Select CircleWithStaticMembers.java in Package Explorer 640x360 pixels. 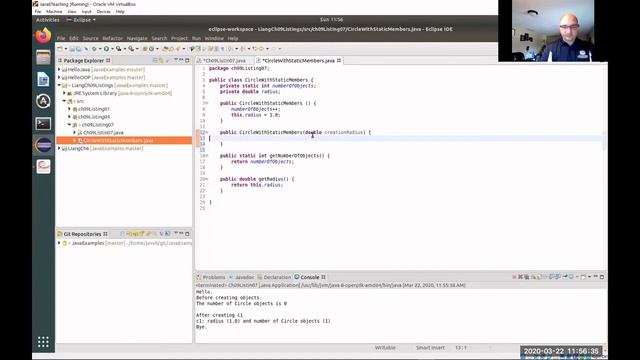[118, 140]
